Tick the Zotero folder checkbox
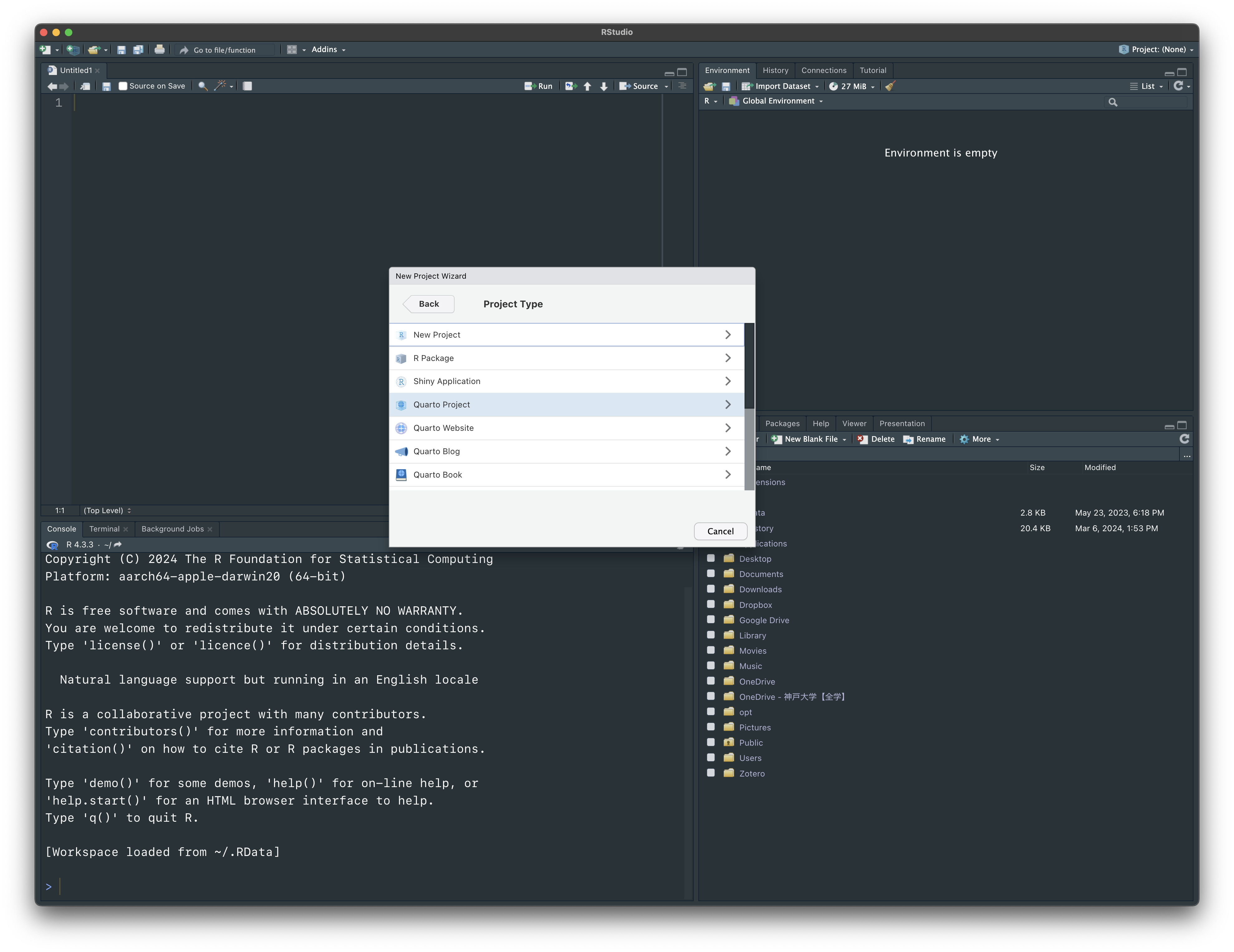This screenshot has width=1234, height=952. [x=711, y=773]
